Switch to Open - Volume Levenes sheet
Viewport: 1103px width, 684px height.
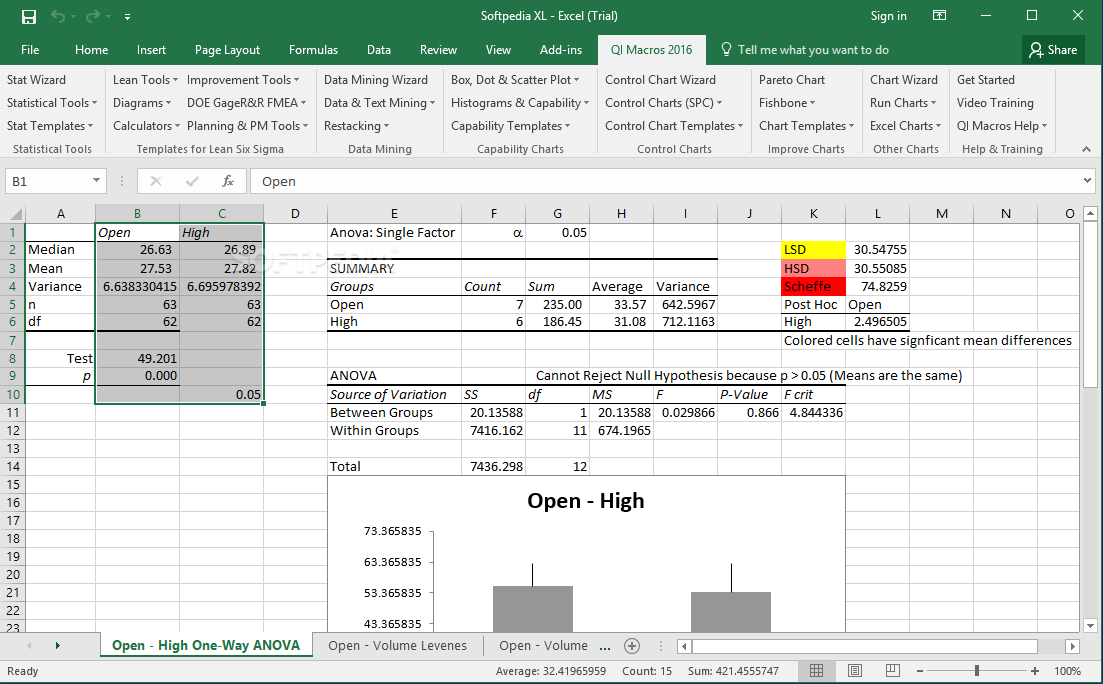click(397, 646)
